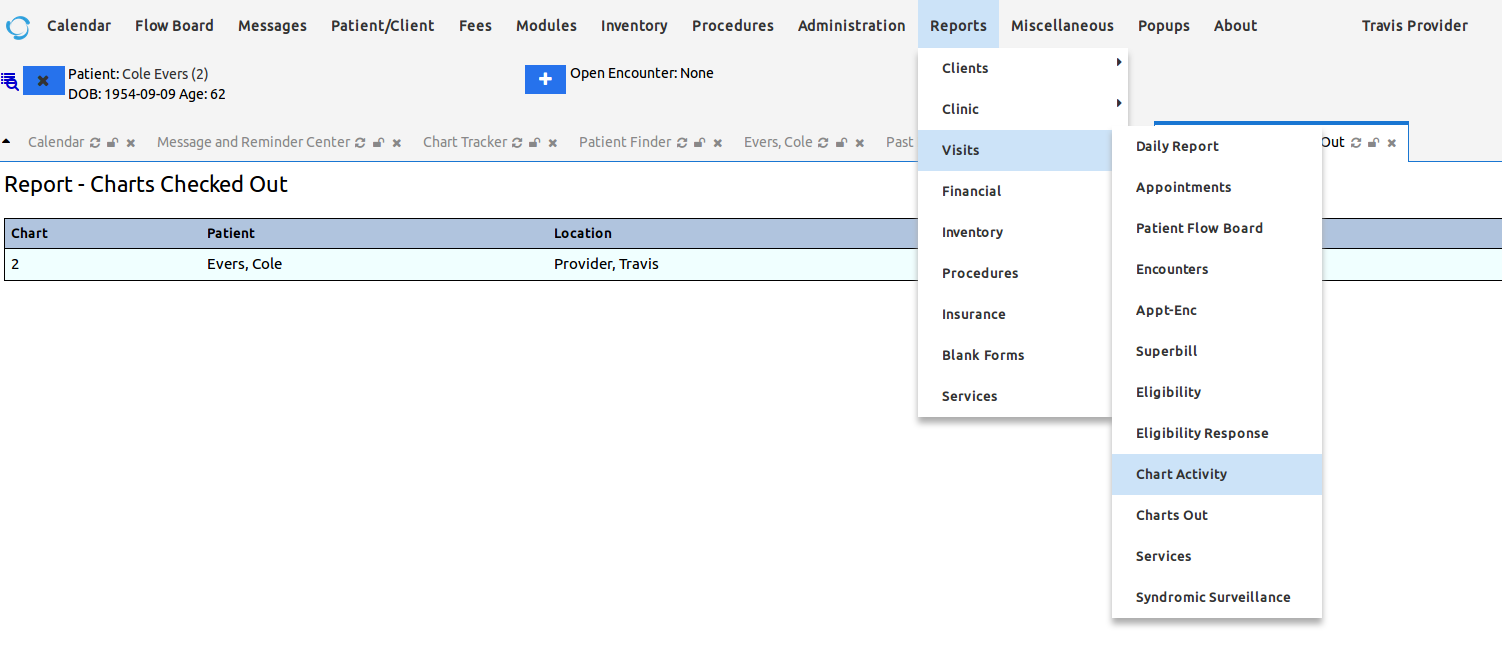Screen dimensions: 1502x647
Task: Choose Syndromic Surveillance report
Action: [x=1212, y=597]
